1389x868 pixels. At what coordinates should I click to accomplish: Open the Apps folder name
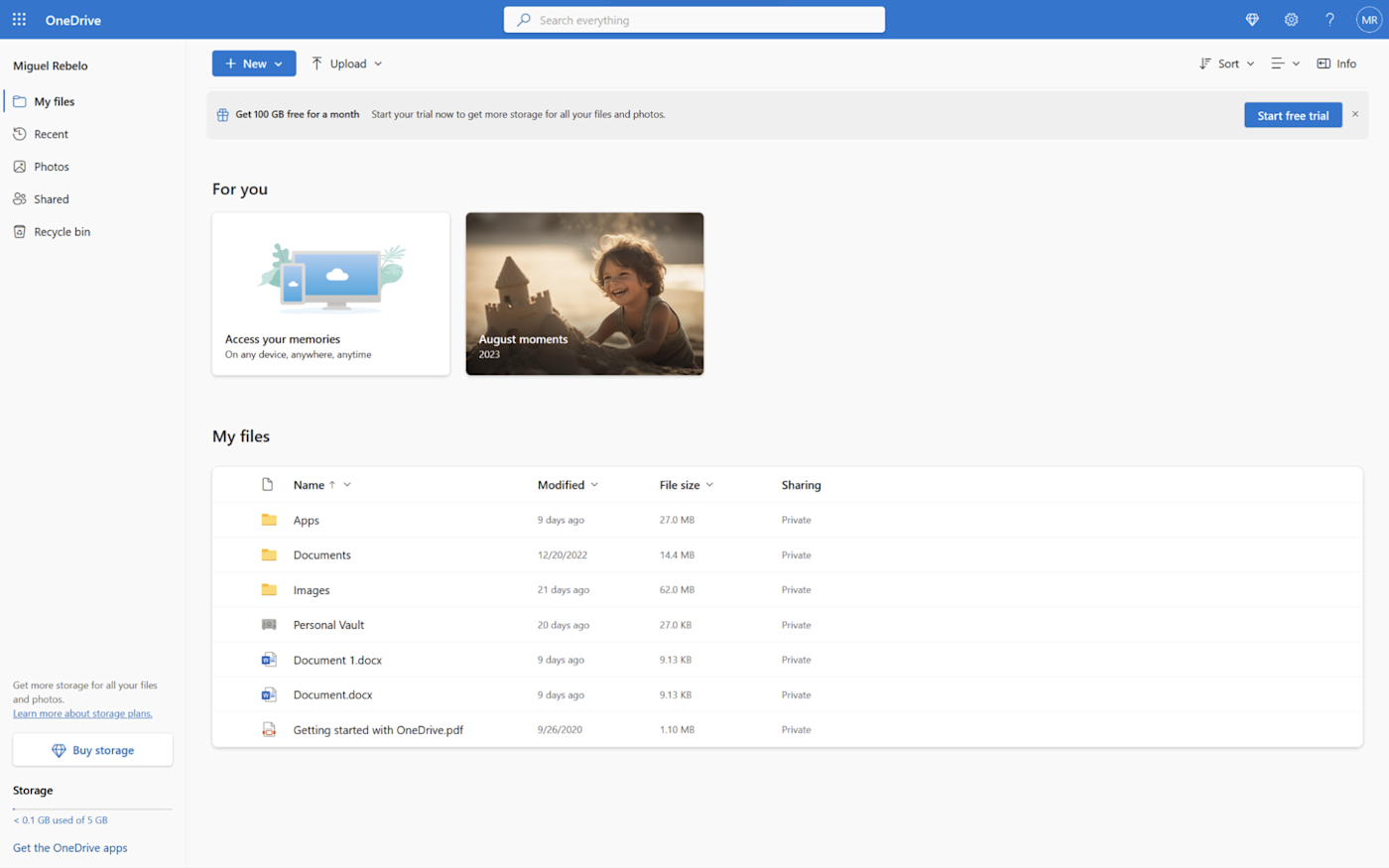tap(307, 521)
